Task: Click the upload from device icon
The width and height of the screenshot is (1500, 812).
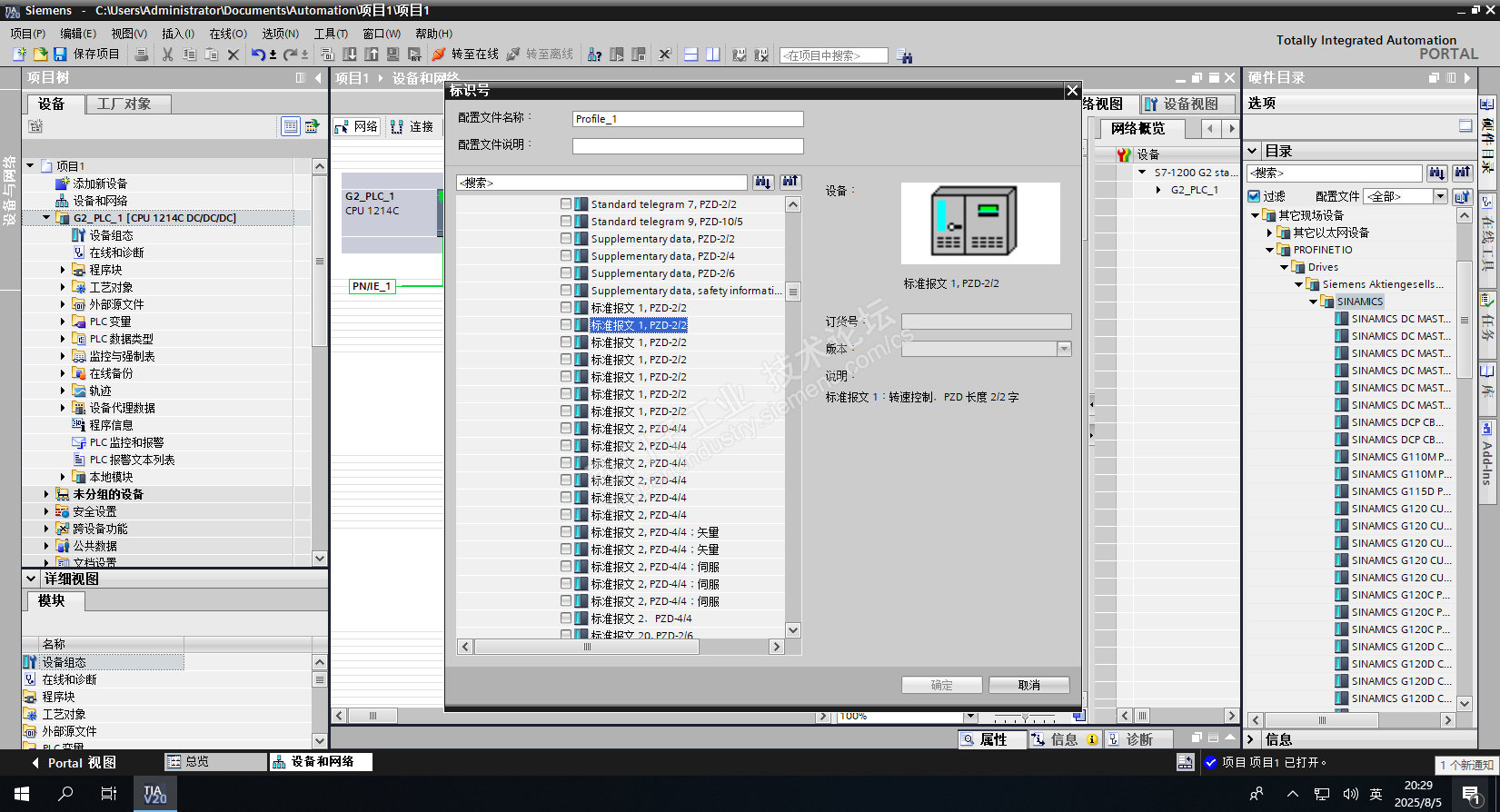Action: [372, 54]
